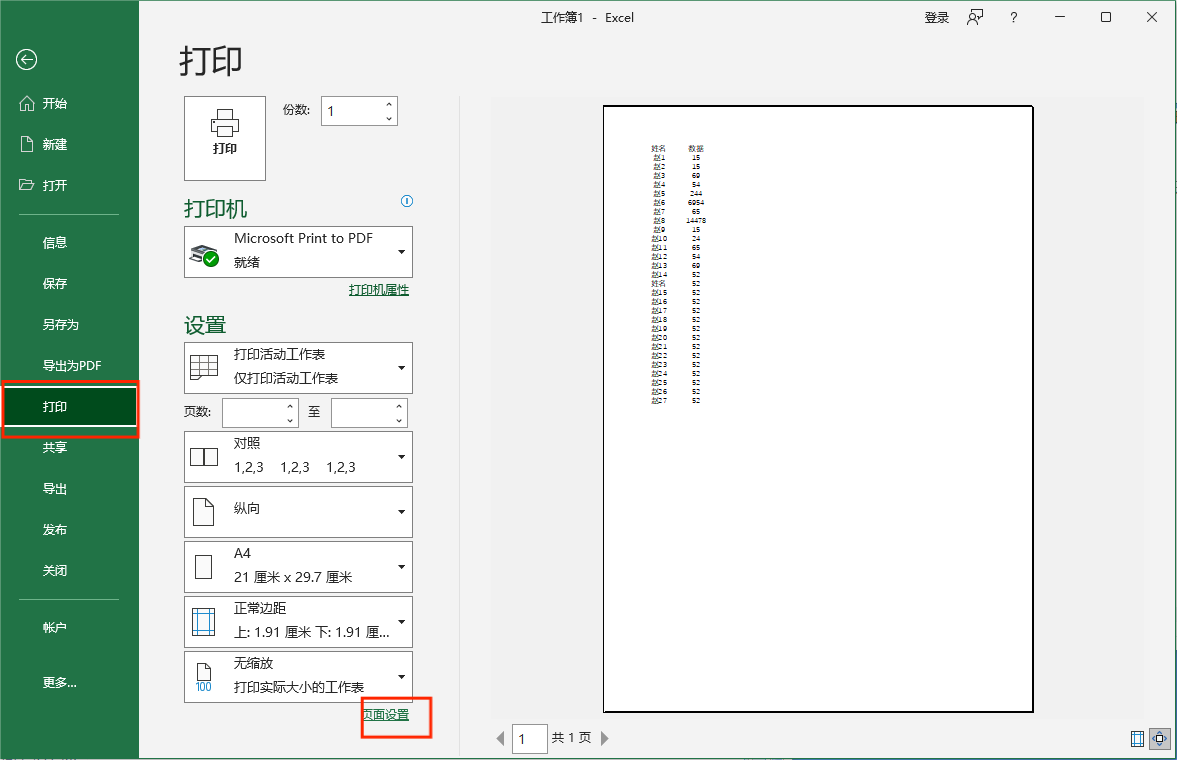This screenshot has width=1177, height=760.
Task: Open the Help question mark icon
Action: click(x=1013, y=17)
